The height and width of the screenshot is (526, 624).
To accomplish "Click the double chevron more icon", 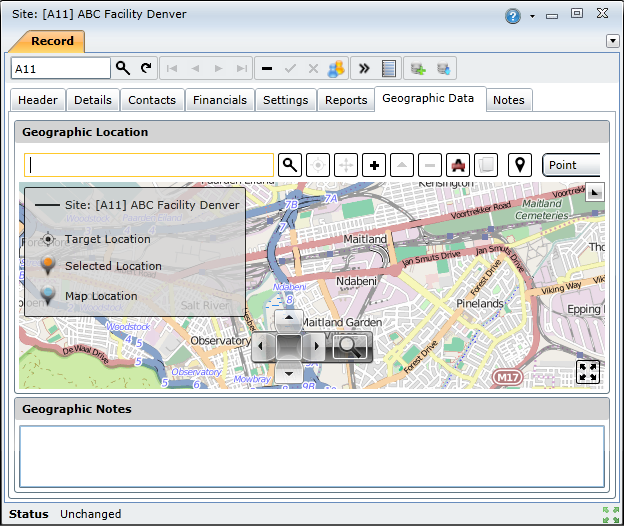I will coord(364,68).
